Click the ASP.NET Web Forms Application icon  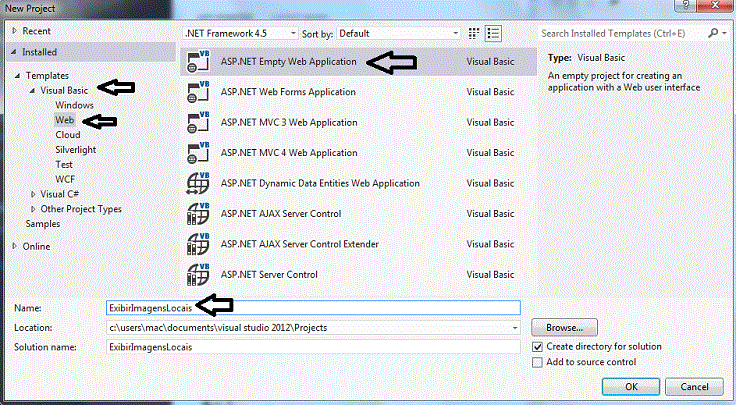pyautogui.click(x=198, y=92)
